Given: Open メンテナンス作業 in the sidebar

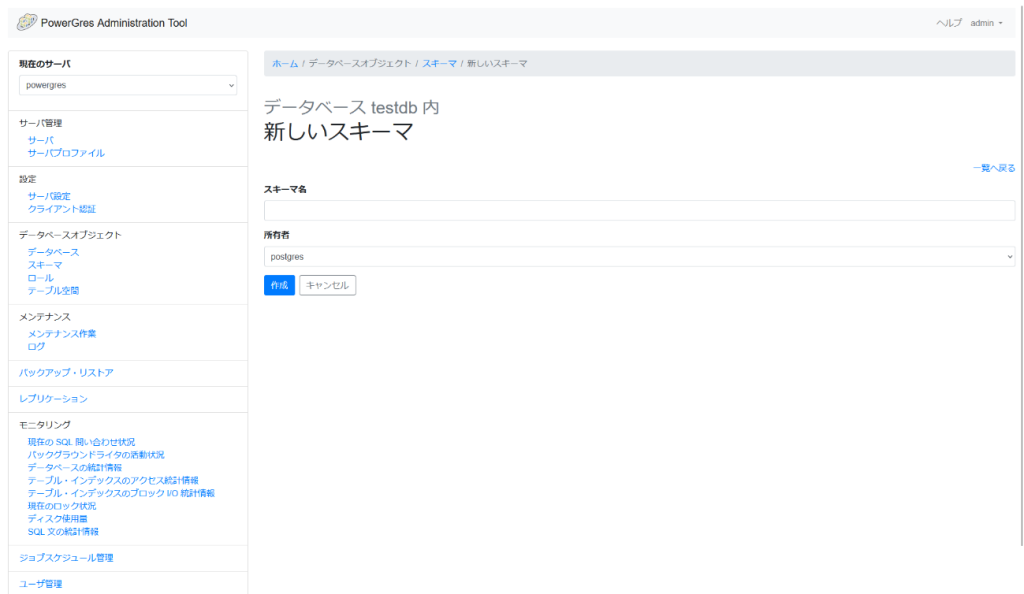Looking at the screenshot, I should tap(61, 334).
